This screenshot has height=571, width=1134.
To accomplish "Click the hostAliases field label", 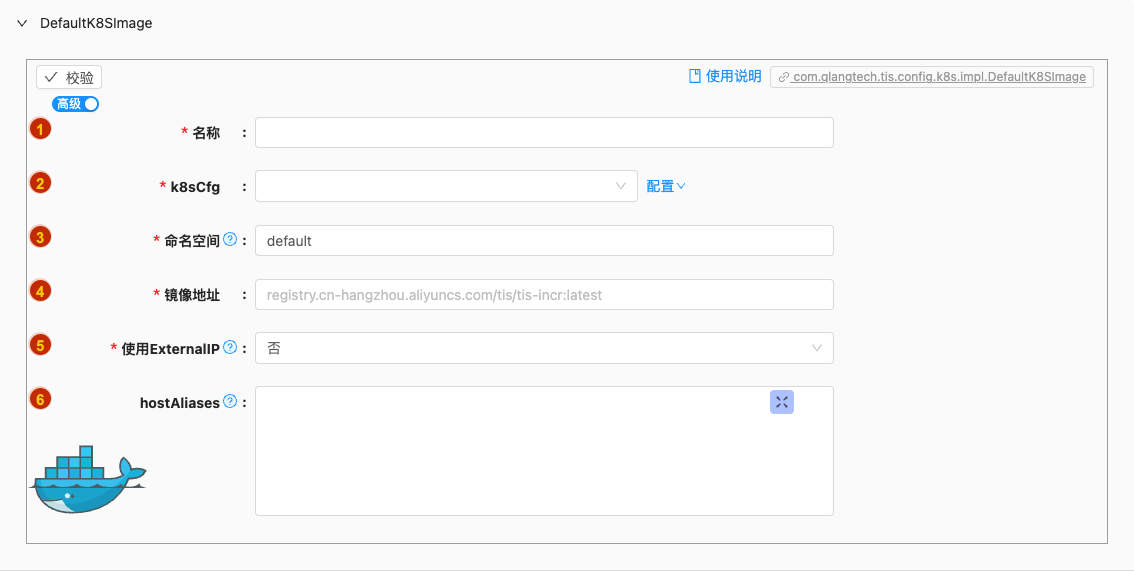I will pos(179,403).
